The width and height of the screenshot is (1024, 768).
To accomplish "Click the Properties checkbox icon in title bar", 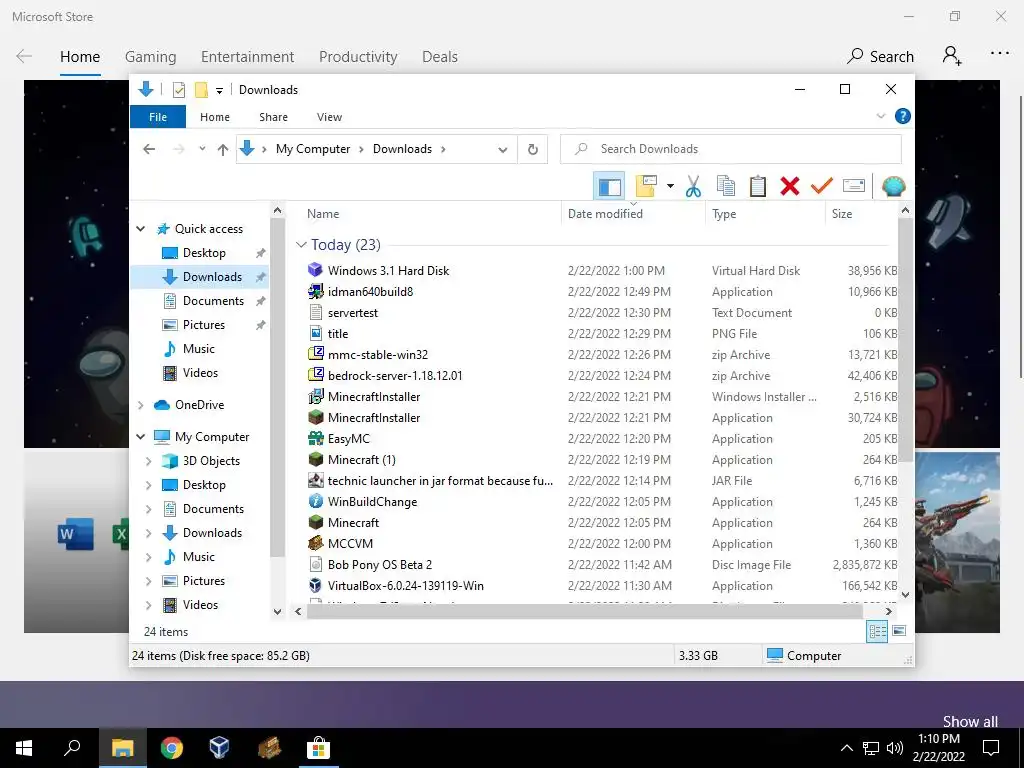I will (x=178, y=90).
